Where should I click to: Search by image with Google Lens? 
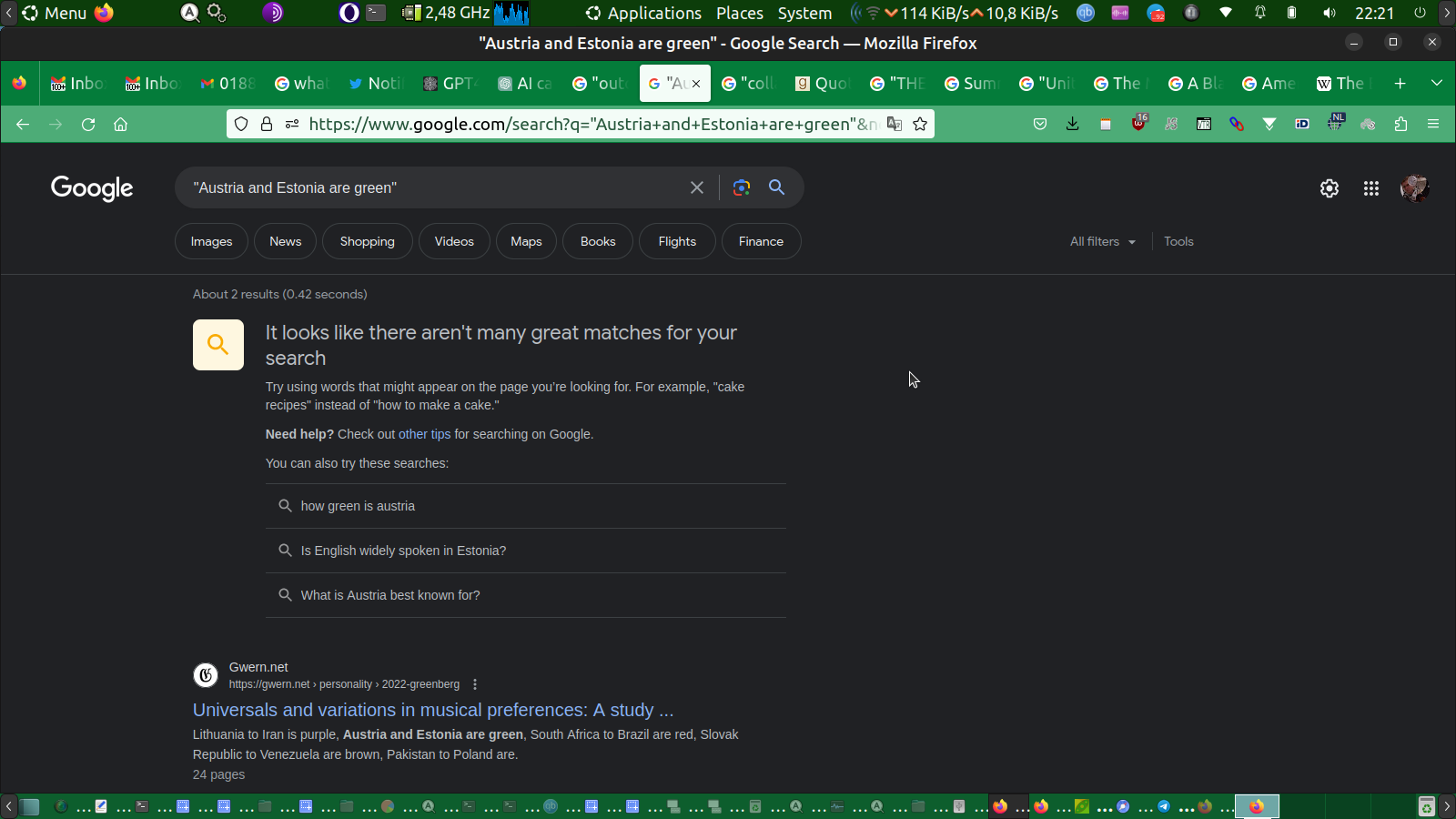(x=742, y=187)
